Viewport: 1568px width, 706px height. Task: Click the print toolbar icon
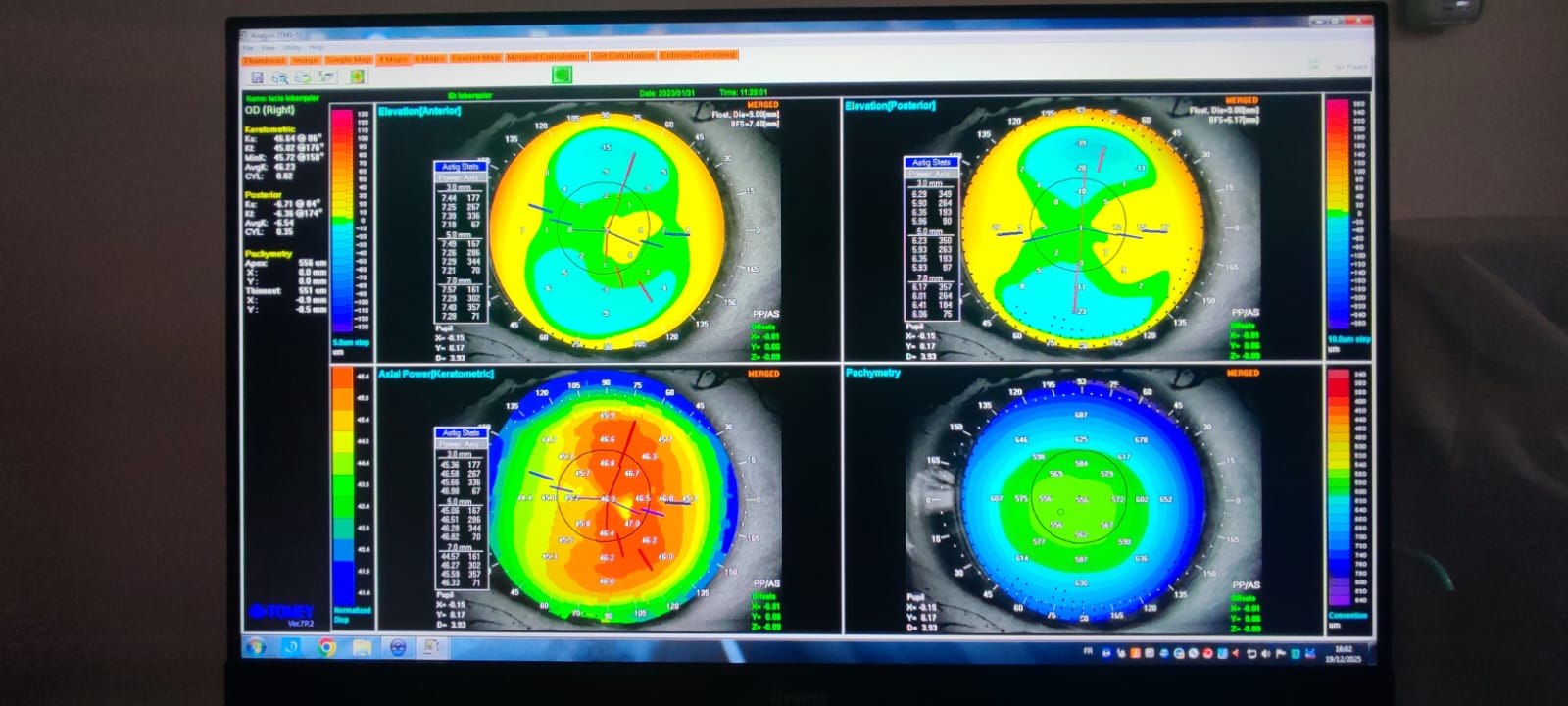pyautogui.click(x=304, y=76)
